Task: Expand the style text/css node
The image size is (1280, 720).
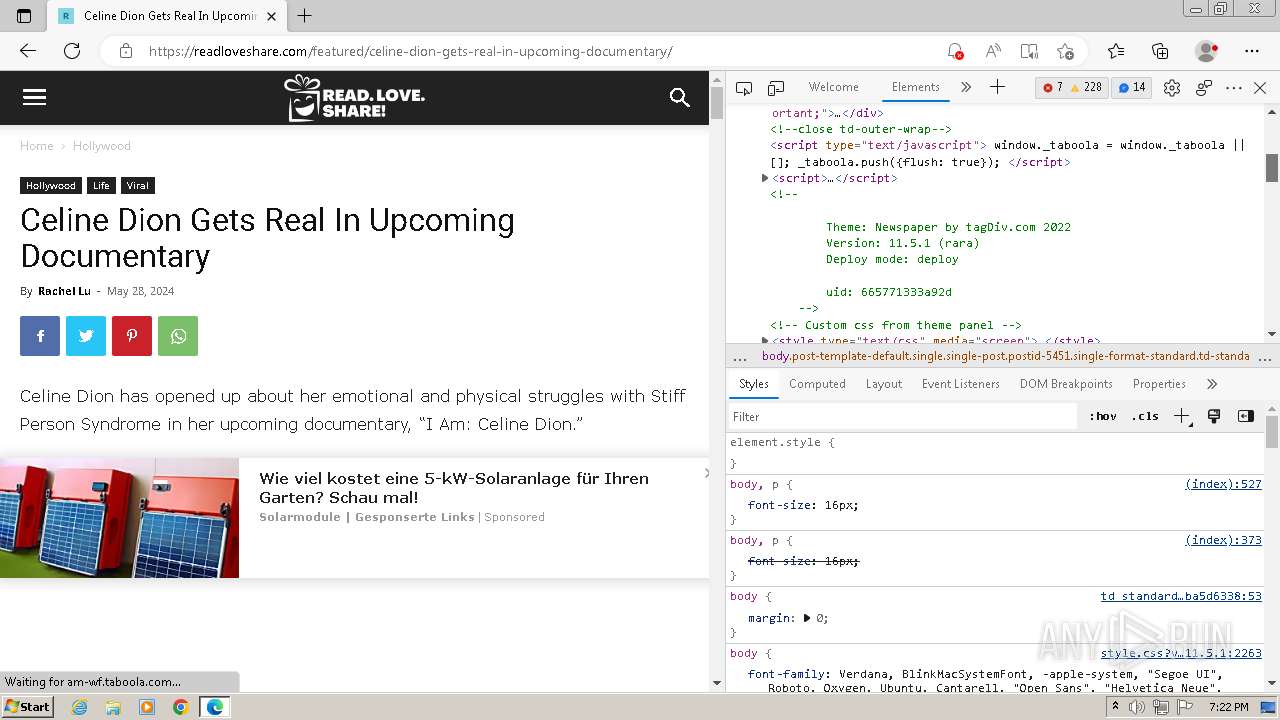Action: (x=765, y=341)
